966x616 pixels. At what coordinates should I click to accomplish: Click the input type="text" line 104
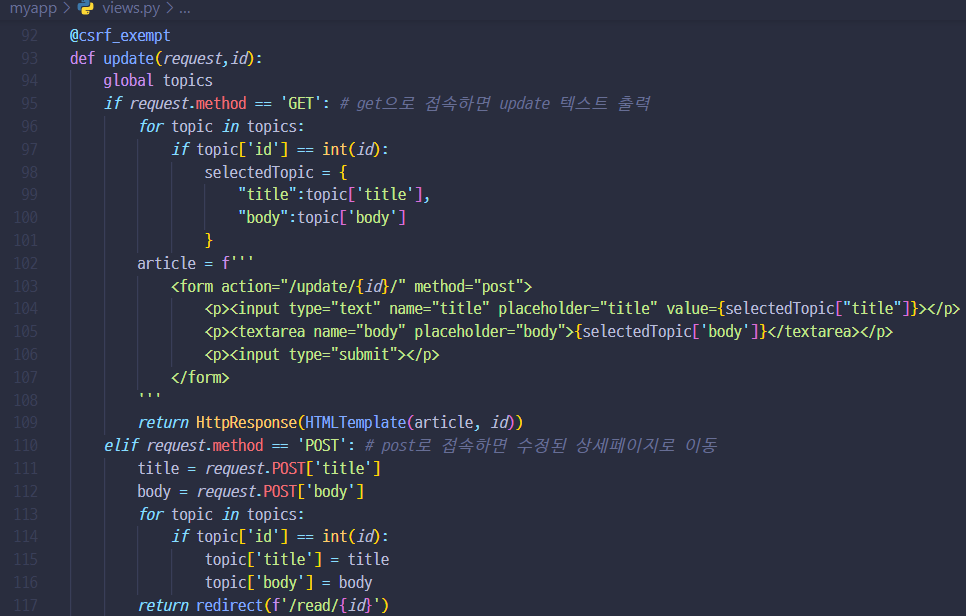pyautogui.click(x=582, y=309)
